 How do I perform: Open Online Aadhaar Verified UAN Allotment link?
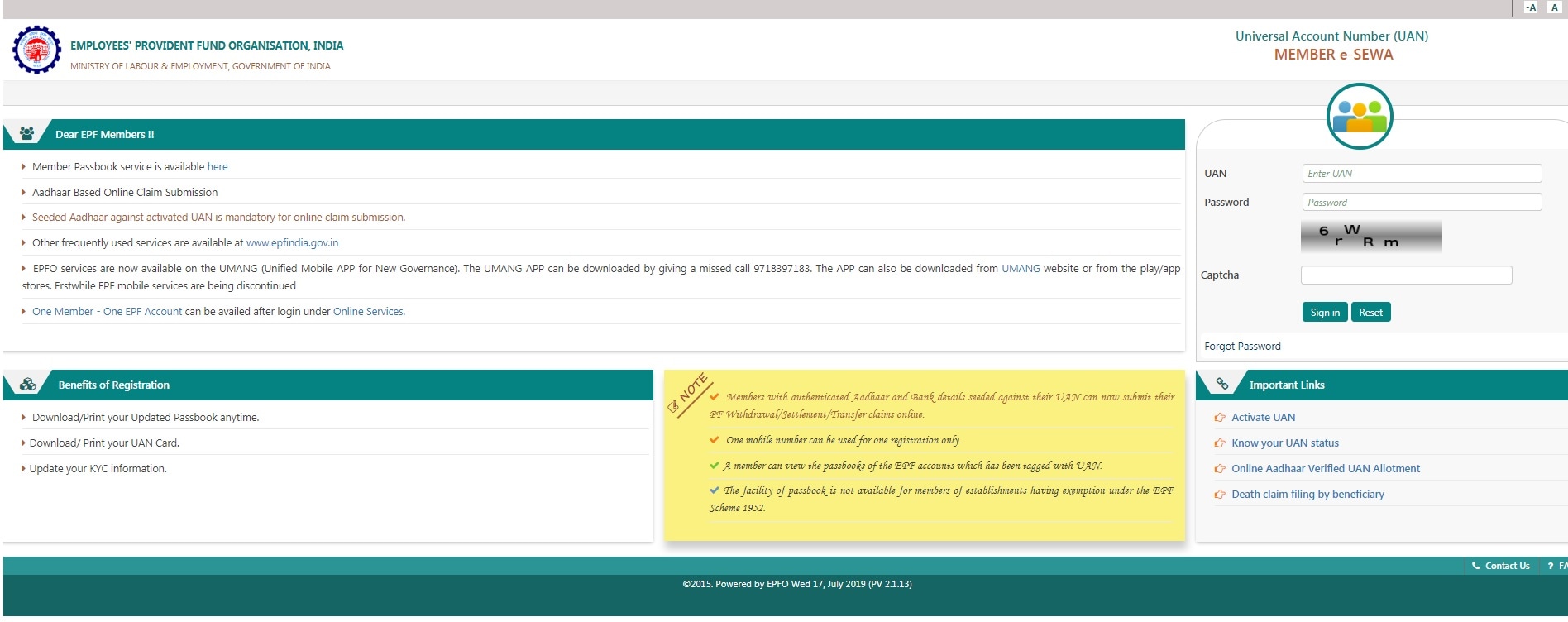click(x=1325, y=469)
